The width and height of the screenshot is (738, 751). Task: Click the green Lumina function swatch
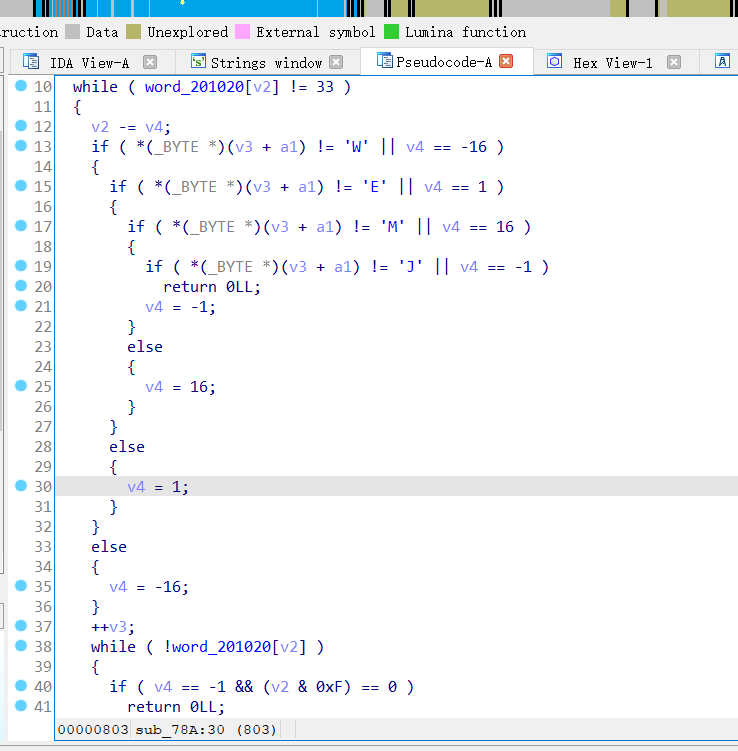391,32
